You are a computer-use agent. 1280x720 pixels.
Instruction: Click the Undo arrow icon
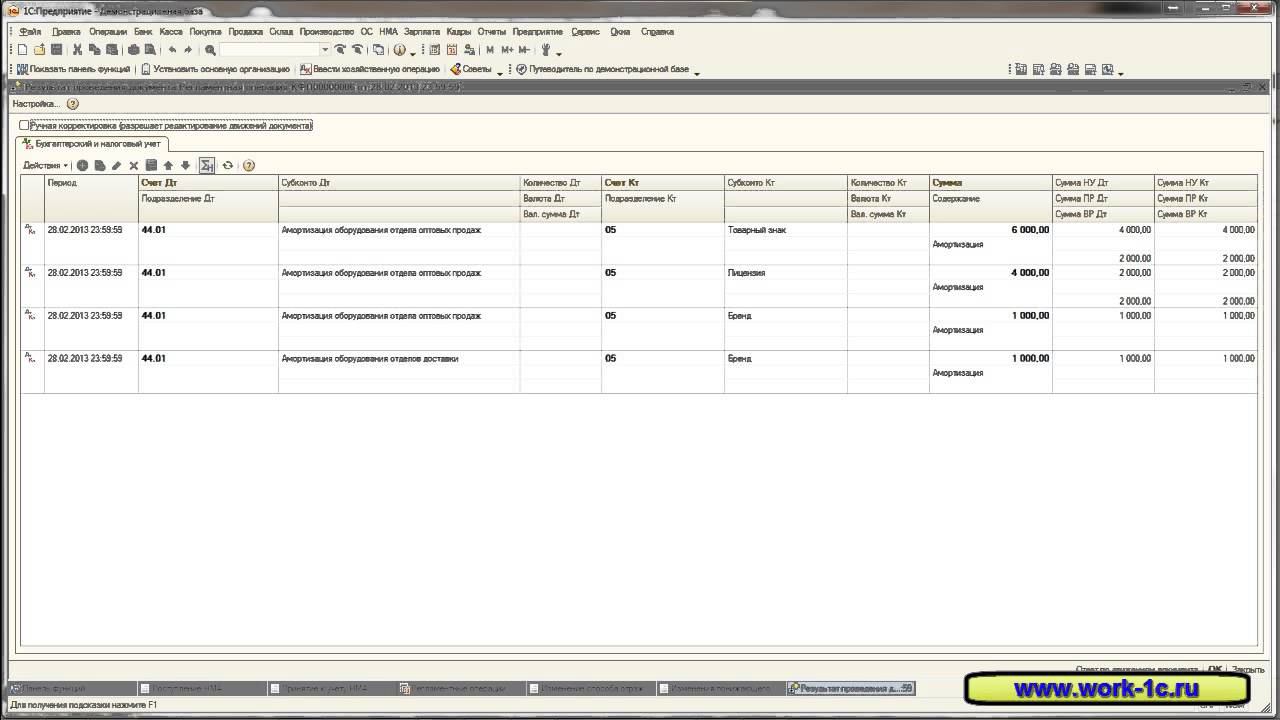172,50
